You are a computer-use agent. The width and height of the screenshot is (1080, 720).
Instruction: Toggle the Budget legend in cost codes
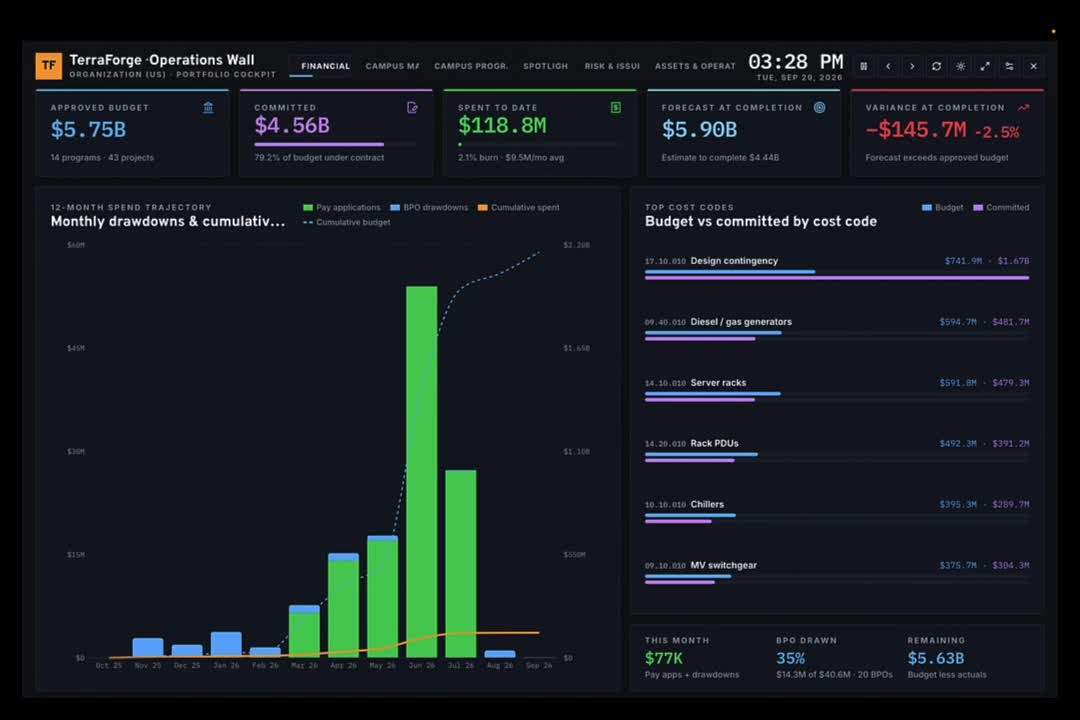click(x=942, y=207)
